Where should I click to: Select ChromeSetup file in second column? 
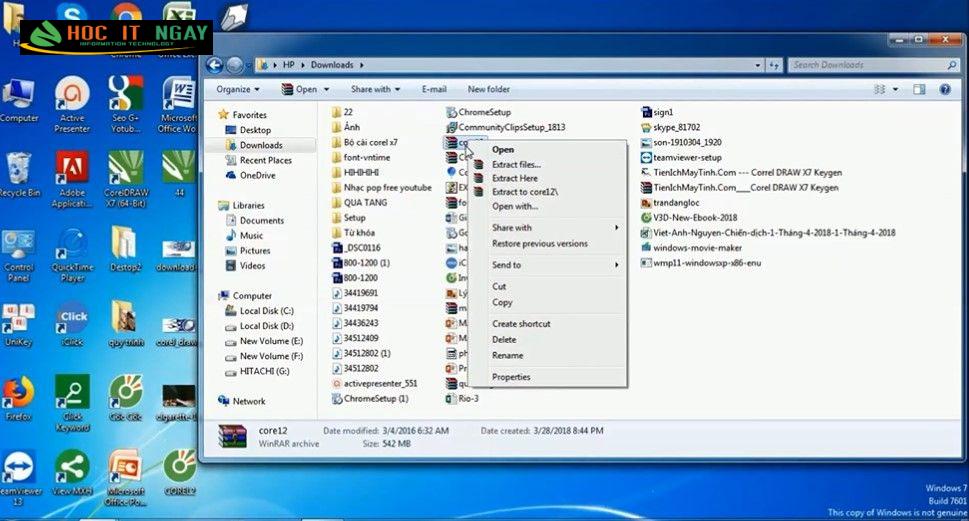(x=484, y=112)
